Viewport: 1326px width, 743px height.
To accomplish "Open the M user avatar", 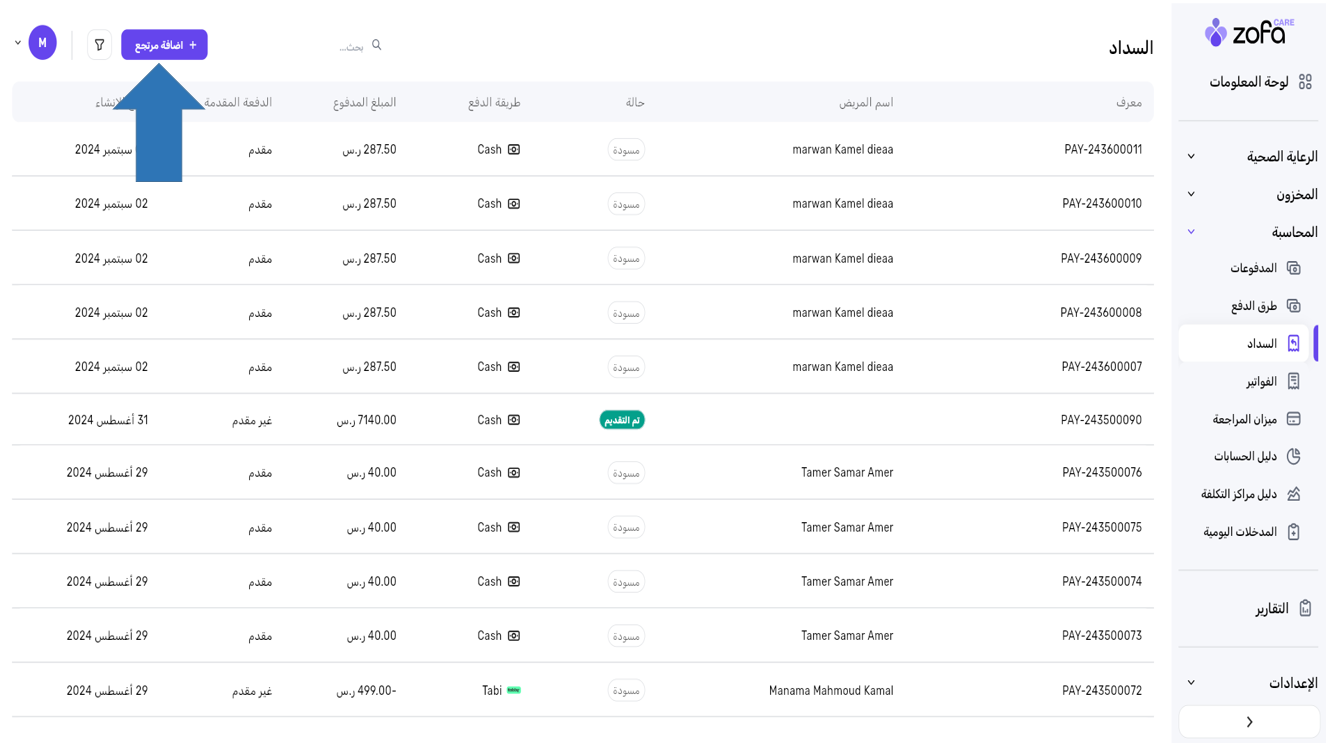I will (42, 43).
